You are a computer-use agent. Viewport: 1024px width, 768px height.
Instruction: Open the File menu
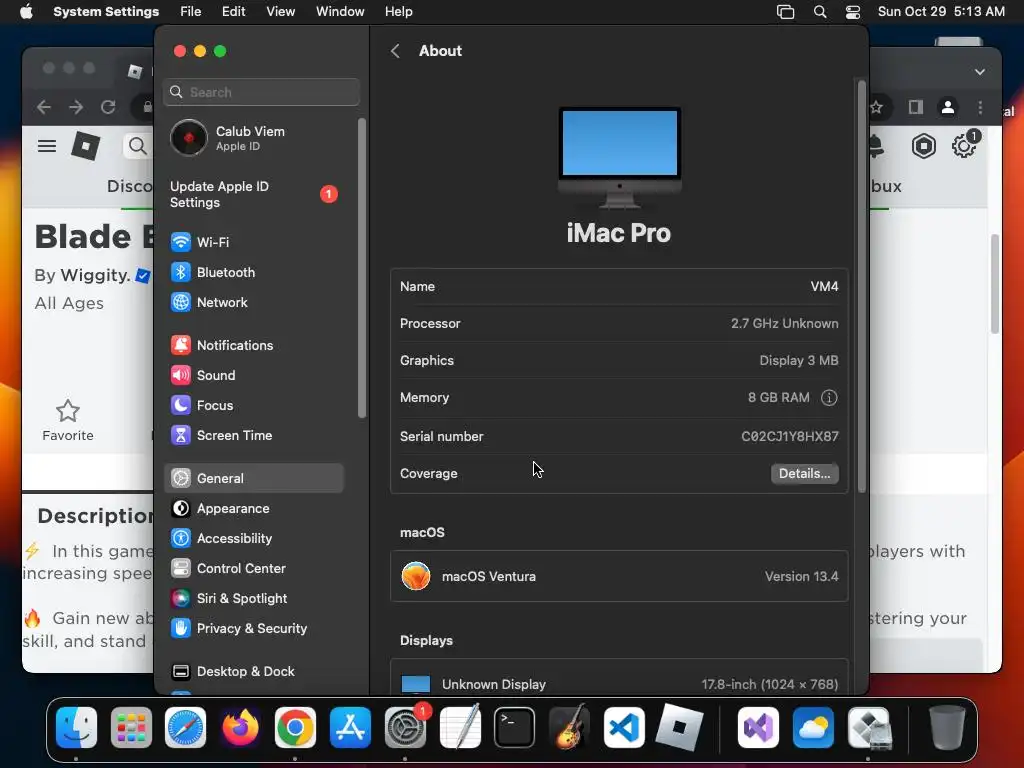(191, 12)
